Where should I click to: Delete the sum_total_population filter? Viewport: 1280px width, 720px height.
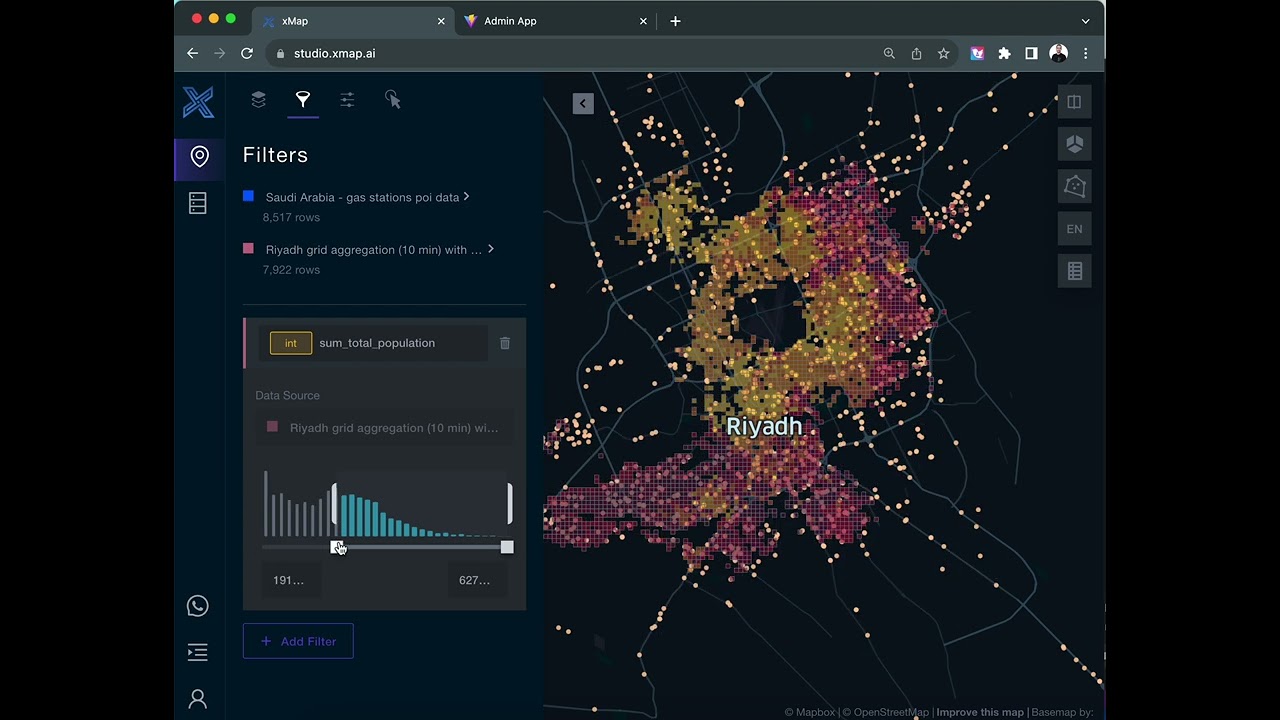505,343
